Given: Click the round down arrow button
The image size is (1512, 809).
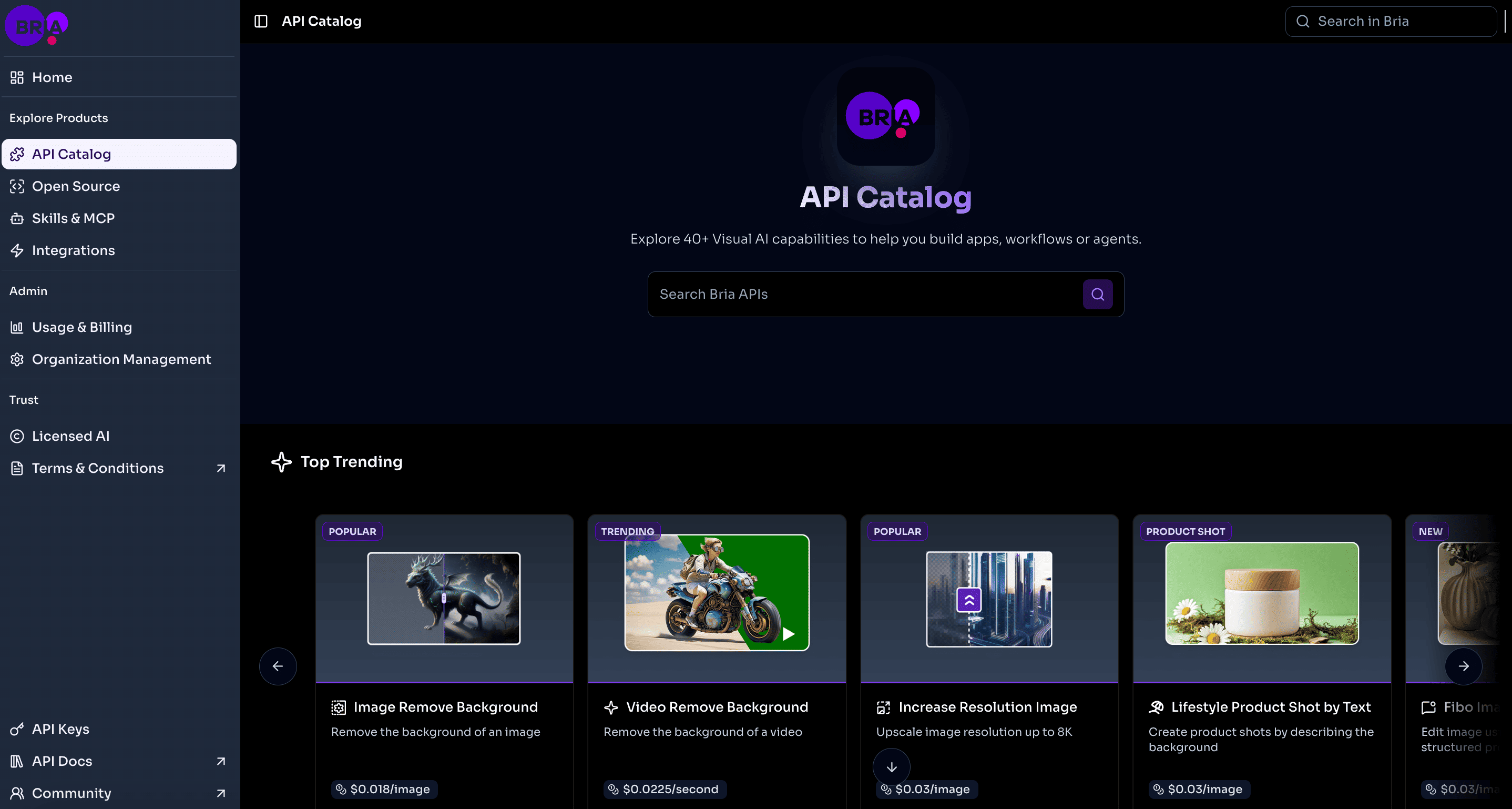Looking at the screenshot, I should click(x=892, y=767).
